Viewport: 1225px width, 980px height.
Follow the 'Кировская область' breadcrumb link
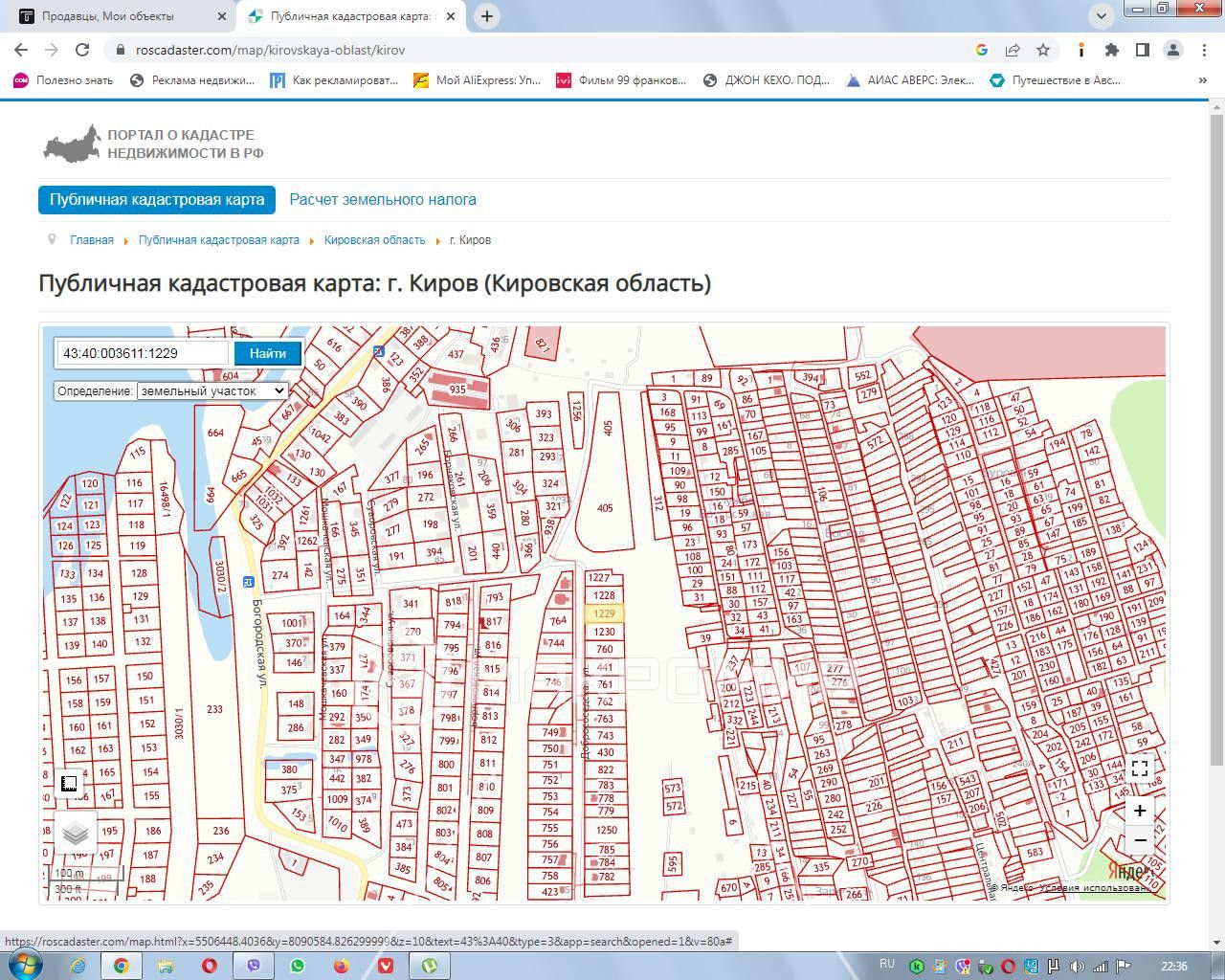tap(374, 240)
